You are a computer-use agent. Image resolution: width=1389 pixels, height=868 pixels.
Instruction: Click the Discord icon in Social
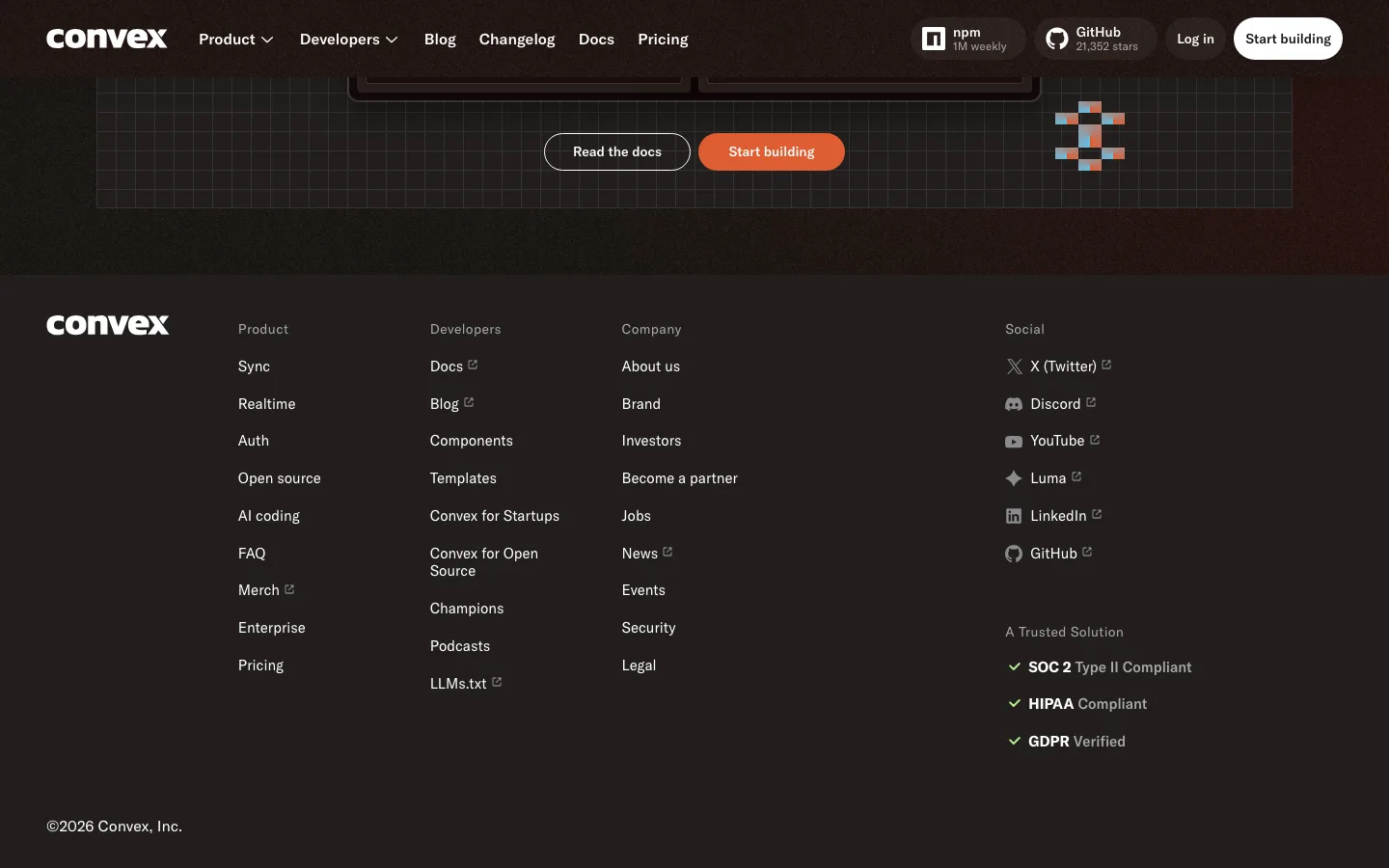click(1014, 404)
